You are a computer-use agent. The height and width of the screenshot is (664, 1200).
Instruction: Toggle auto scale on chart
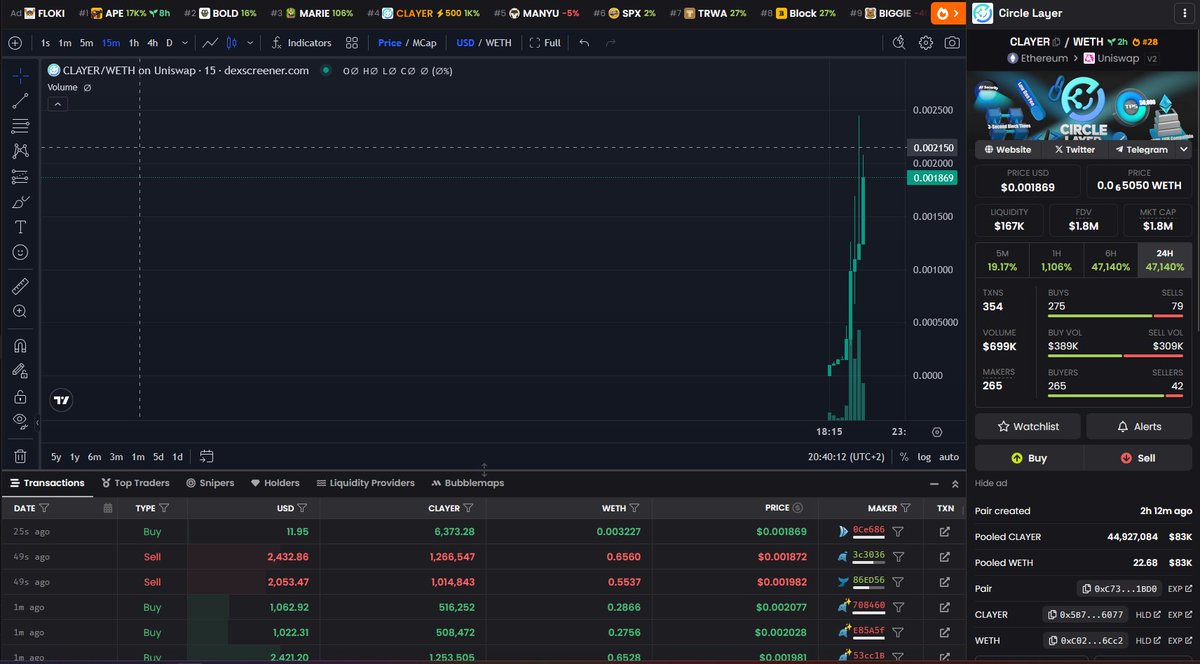point(949,457)
